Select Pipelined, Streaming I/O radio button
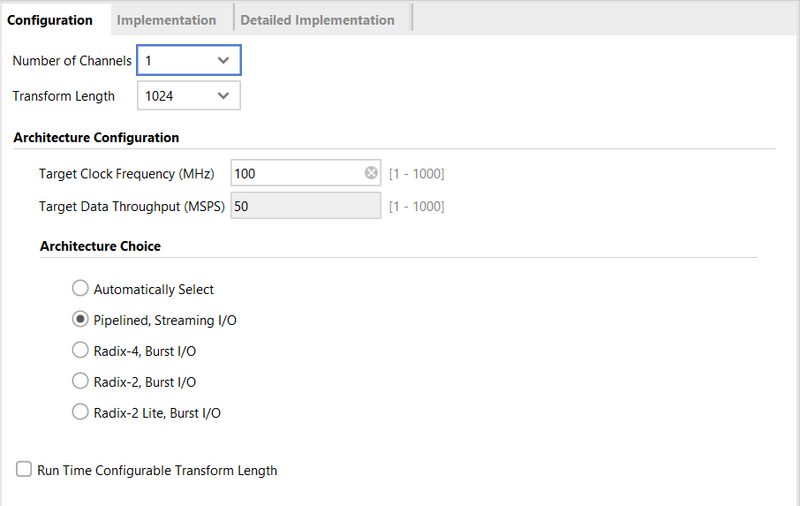Image resolution: width=800 pixels, height=506 pixels. [80, 320]
